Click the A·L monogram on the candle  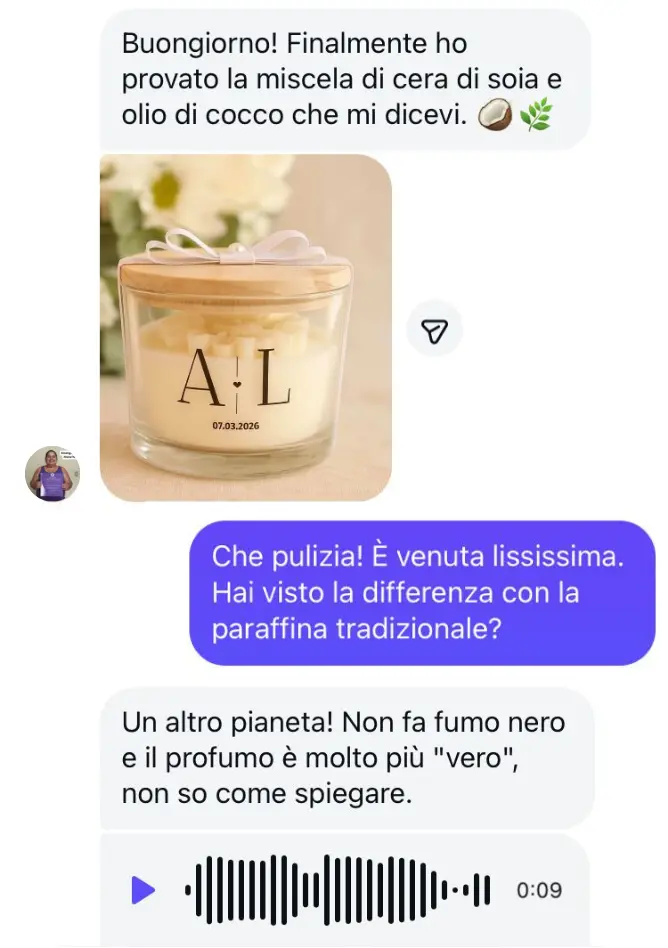[x=236, y=377]
